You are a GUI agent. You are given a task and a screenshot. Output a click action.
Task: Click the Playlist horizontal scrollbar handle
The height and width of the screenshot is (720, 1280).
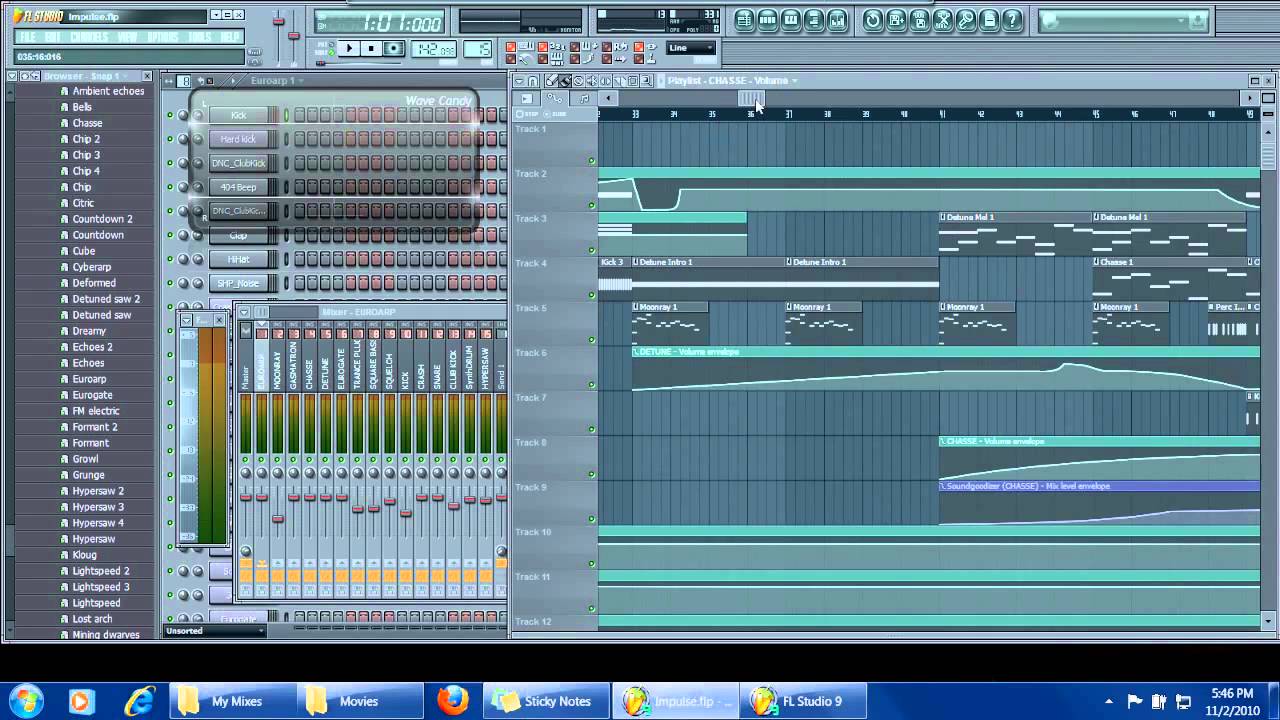coord(751,98)
